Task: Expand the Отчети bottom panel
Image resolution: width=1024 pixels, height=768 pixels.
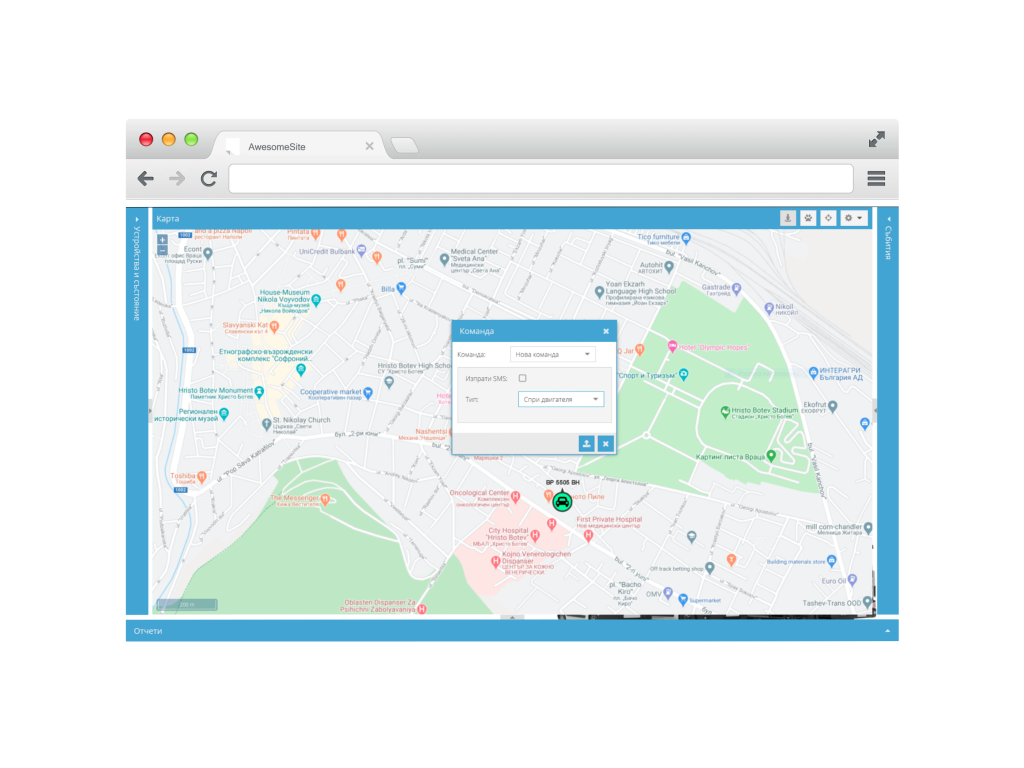Action: point(888,631)
